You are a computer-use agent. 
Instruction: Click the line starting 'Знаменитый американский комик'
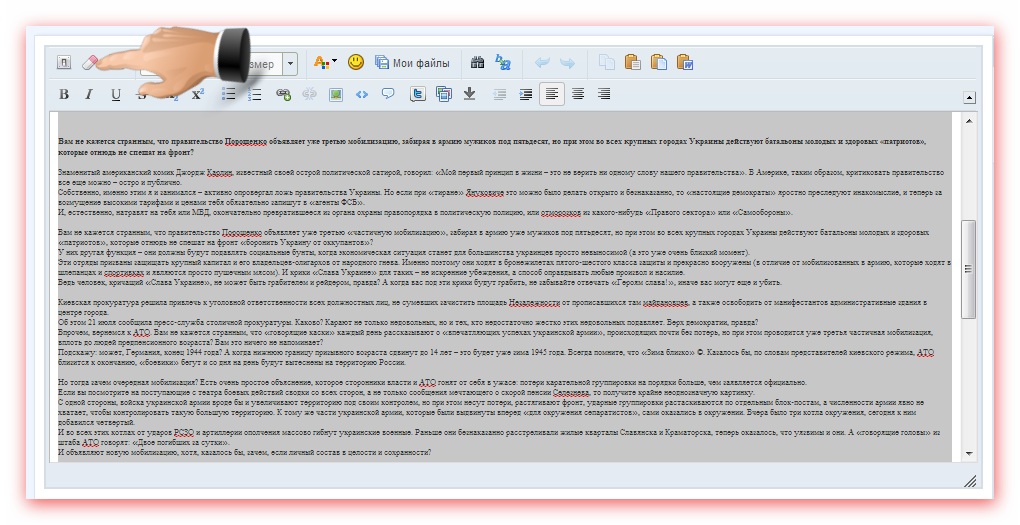point(501,177)
